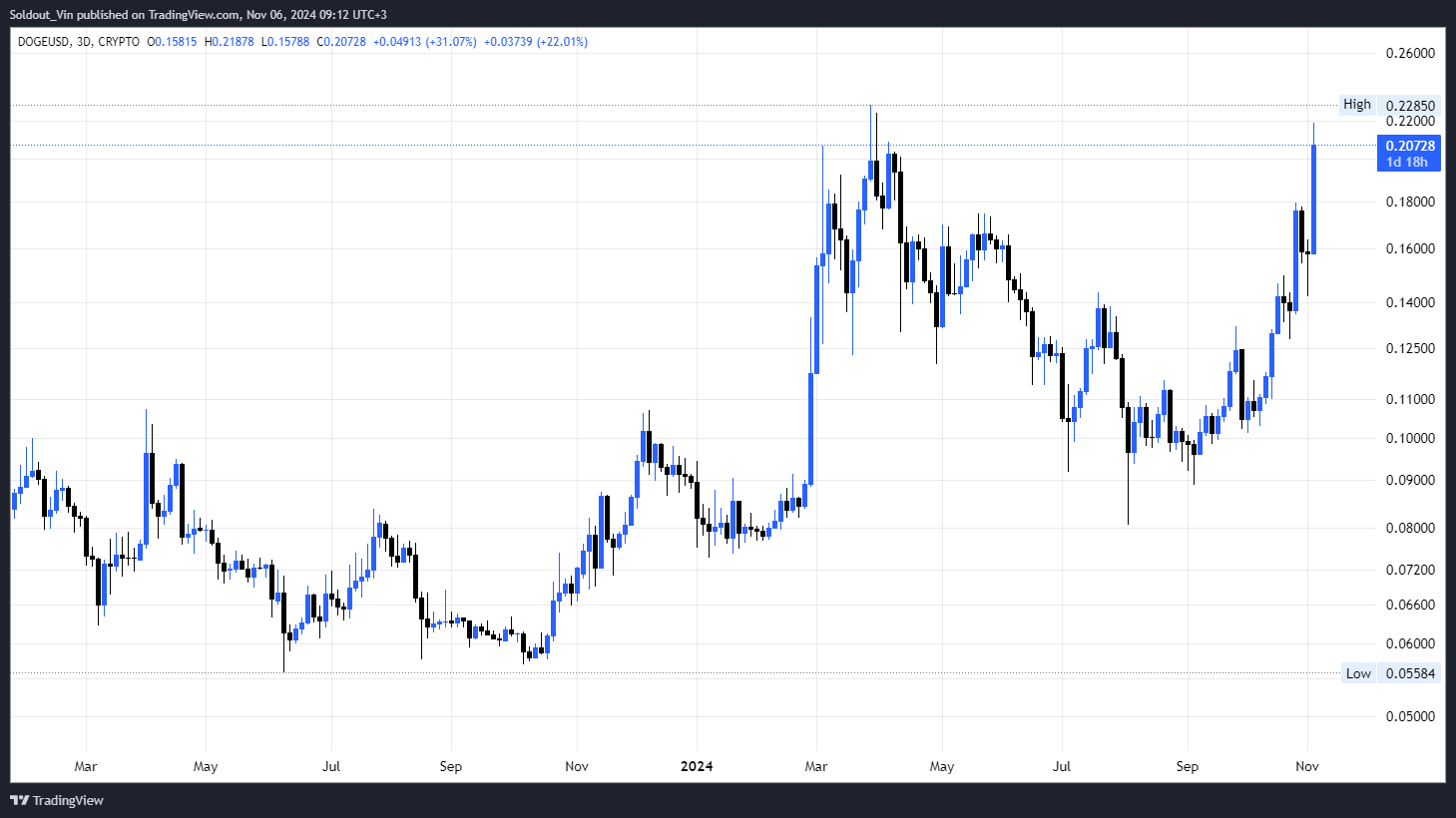This screenshot has height=818, width=1456.
Task: Click the Jul label left of 2024
Action: coord(331,766)
